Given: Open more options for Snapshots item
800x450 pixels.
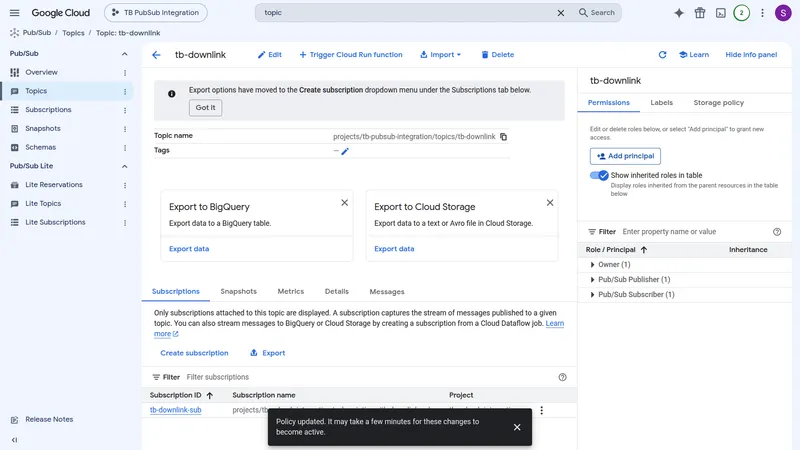Looking at the screenshot, I should tap(125, 129).
